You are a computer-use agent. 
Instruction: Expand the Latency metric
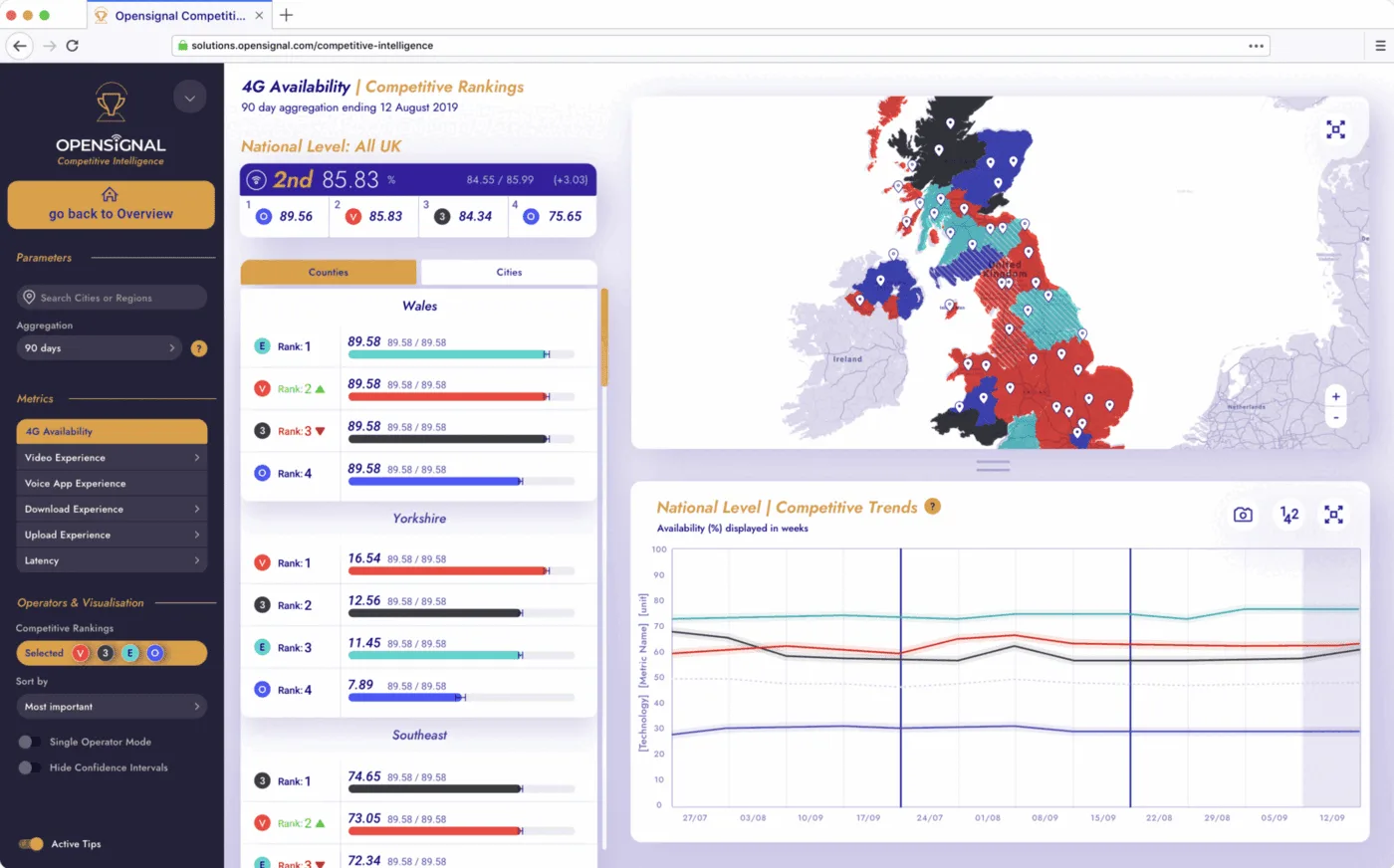click(x=112, y=561)
